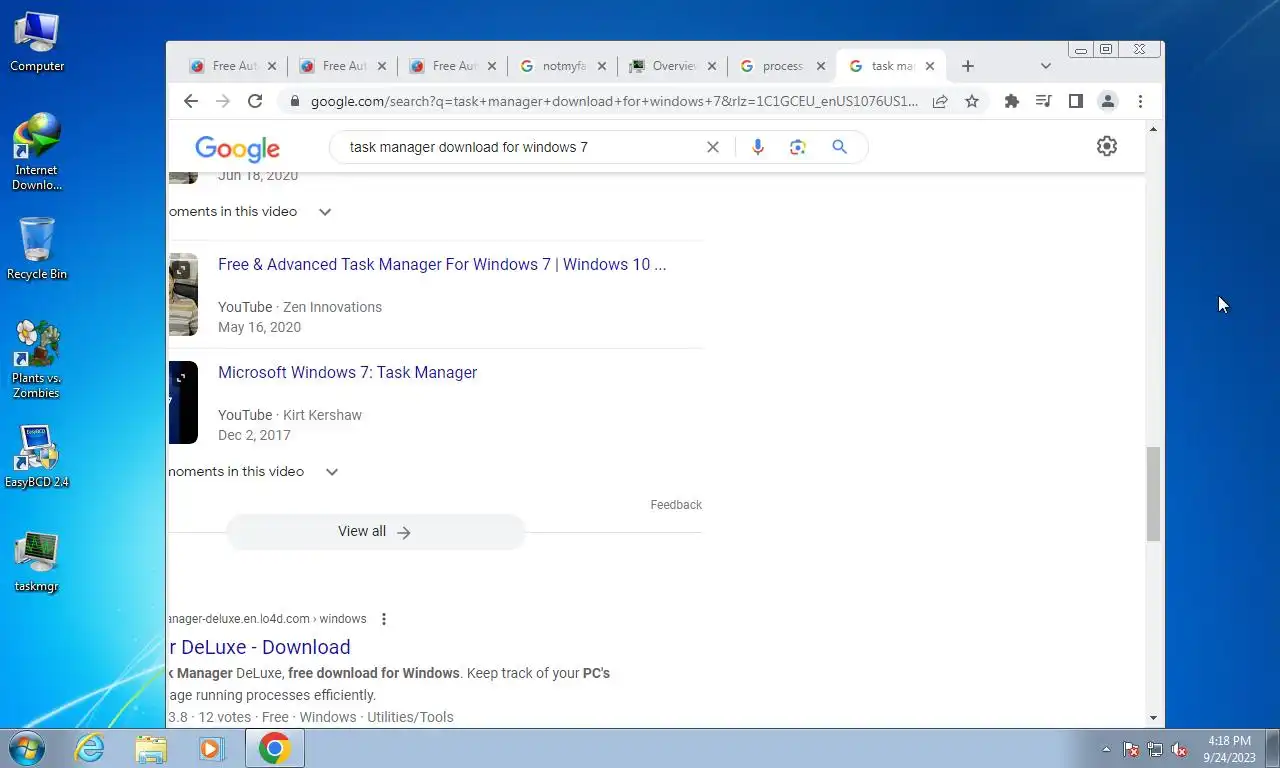Open Microsoft Windows 7: Task Manager video
Viewport: 1280px width, 768px height.
click(347, 373)
